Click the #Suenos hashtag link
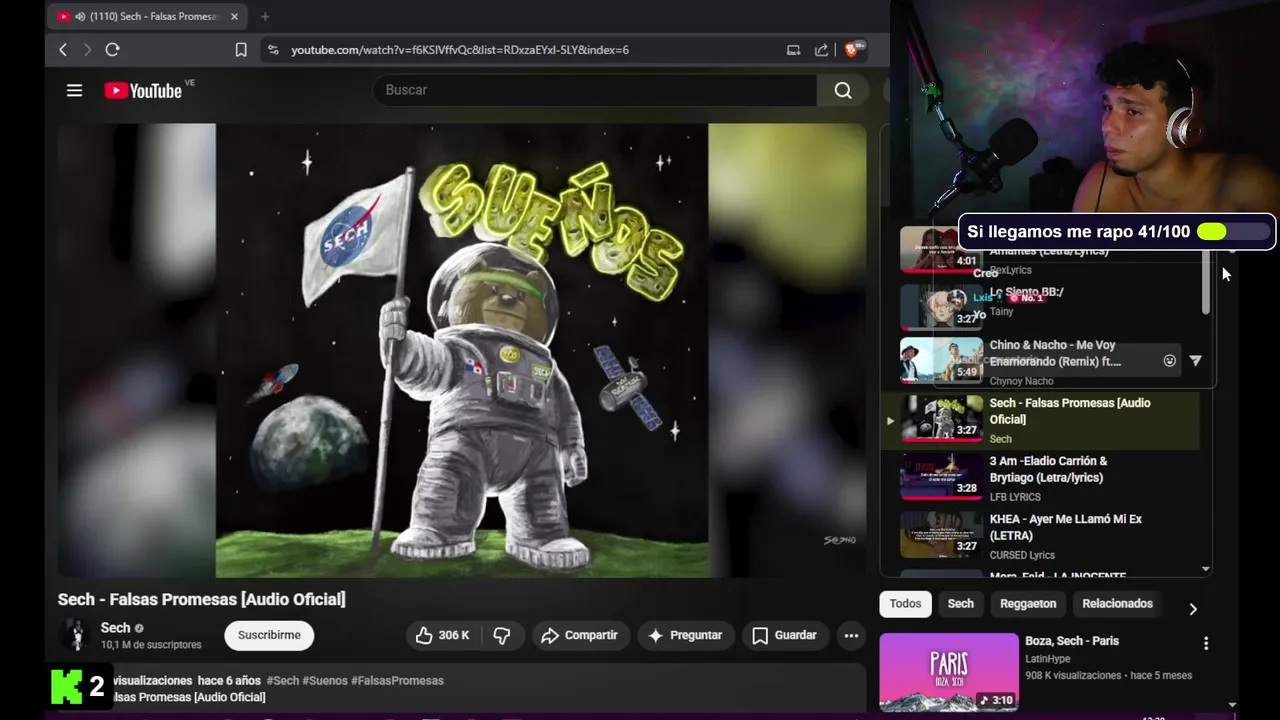Image resolution: width=1280 pixels, height=720 pixels. pos(325,680)
